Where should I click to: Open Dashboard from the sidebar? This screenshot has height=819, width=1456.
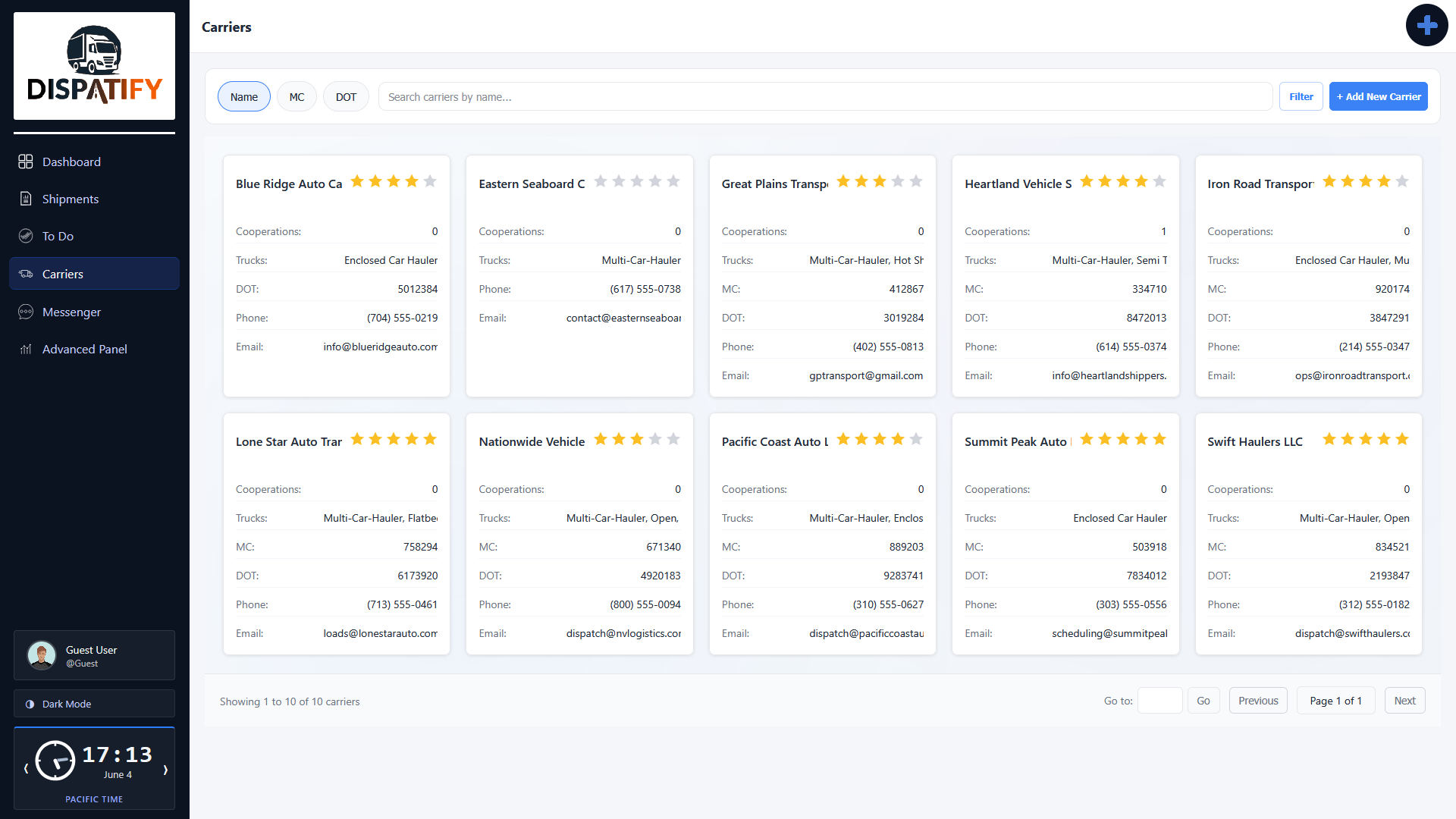pyautogui.click(x=94, y=162)
